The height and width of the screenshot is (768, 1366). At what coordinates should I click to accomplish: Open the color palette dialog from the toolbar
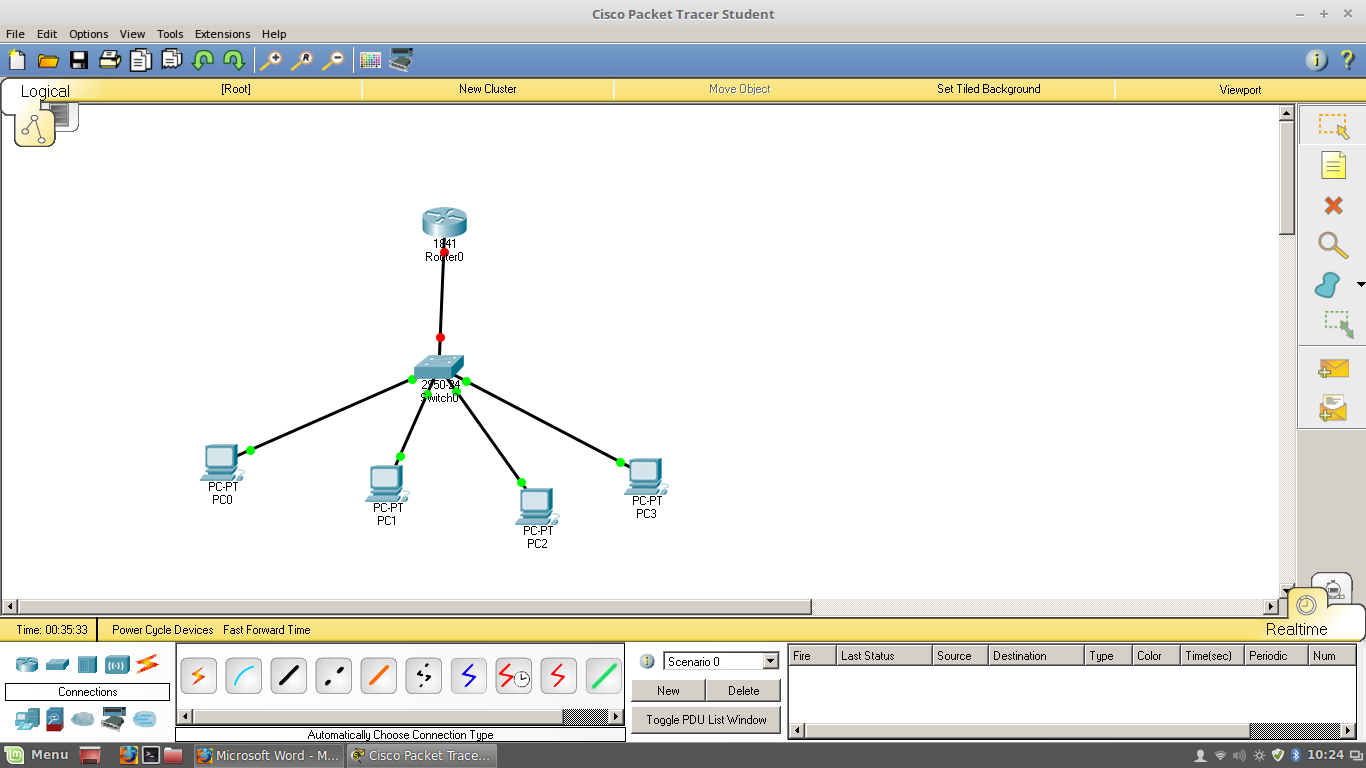click(369, 60)
